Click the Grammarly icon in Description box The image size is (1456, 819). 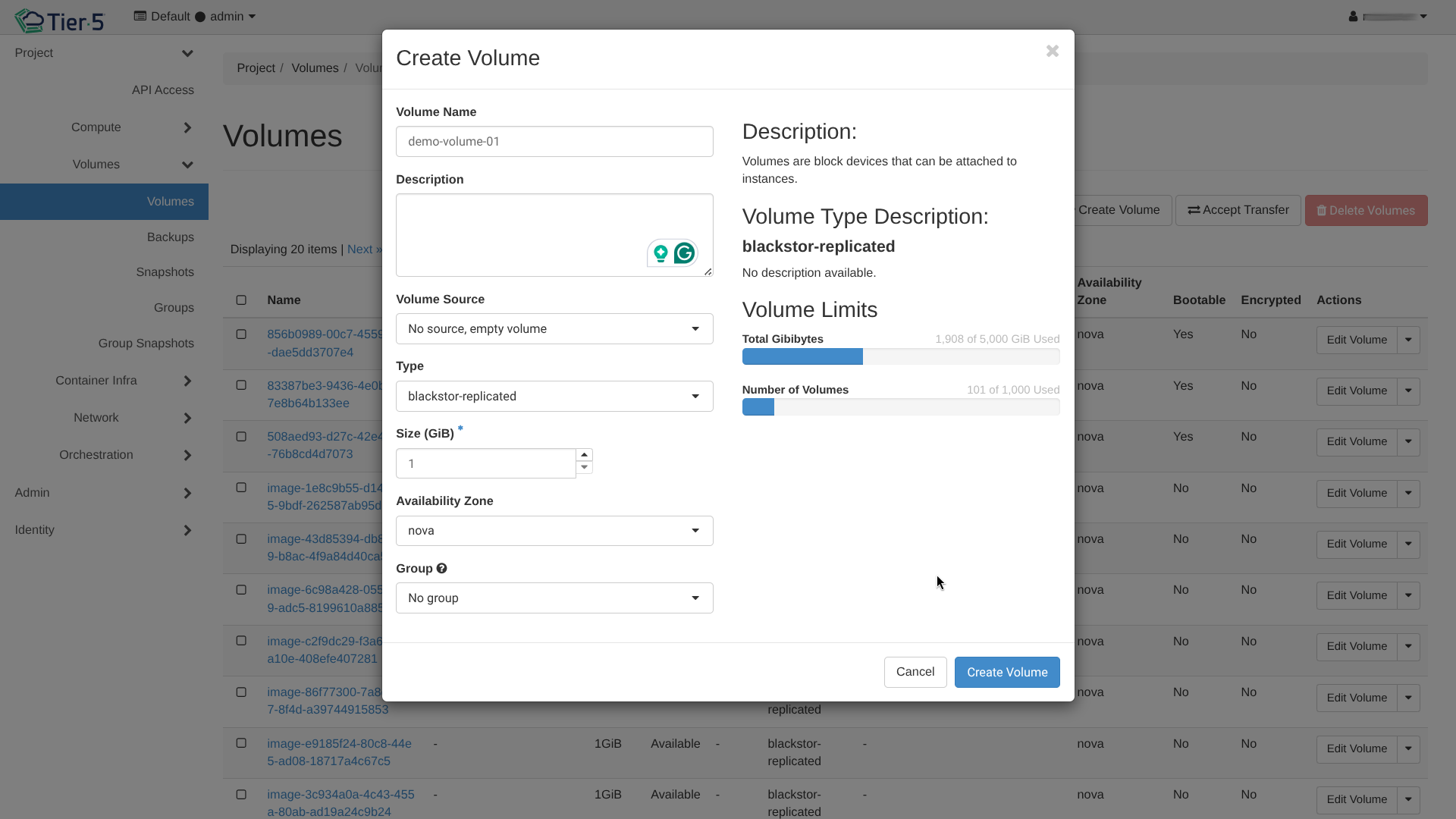pyautogui.click(x=684, y=253)
